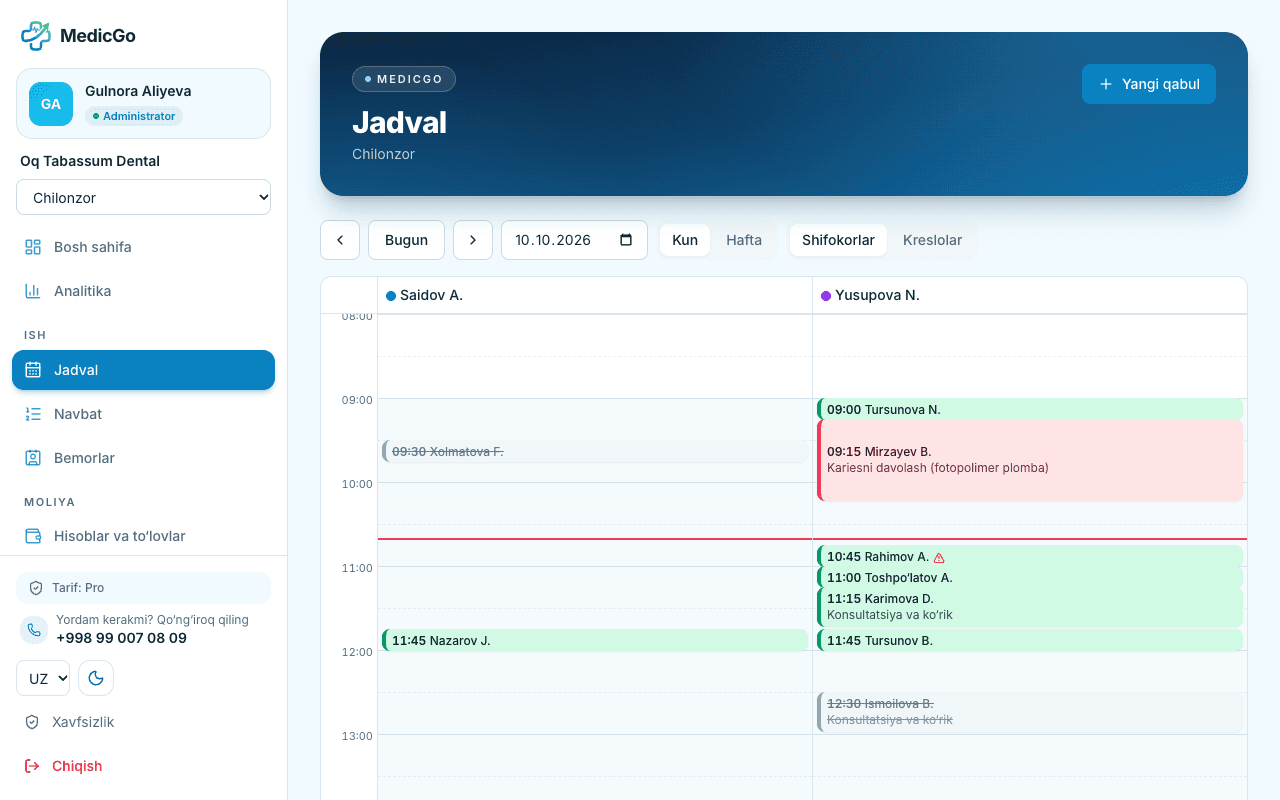1280x800 pixels.
Task: Switch to Hafta week view
Action: (744, 240)
